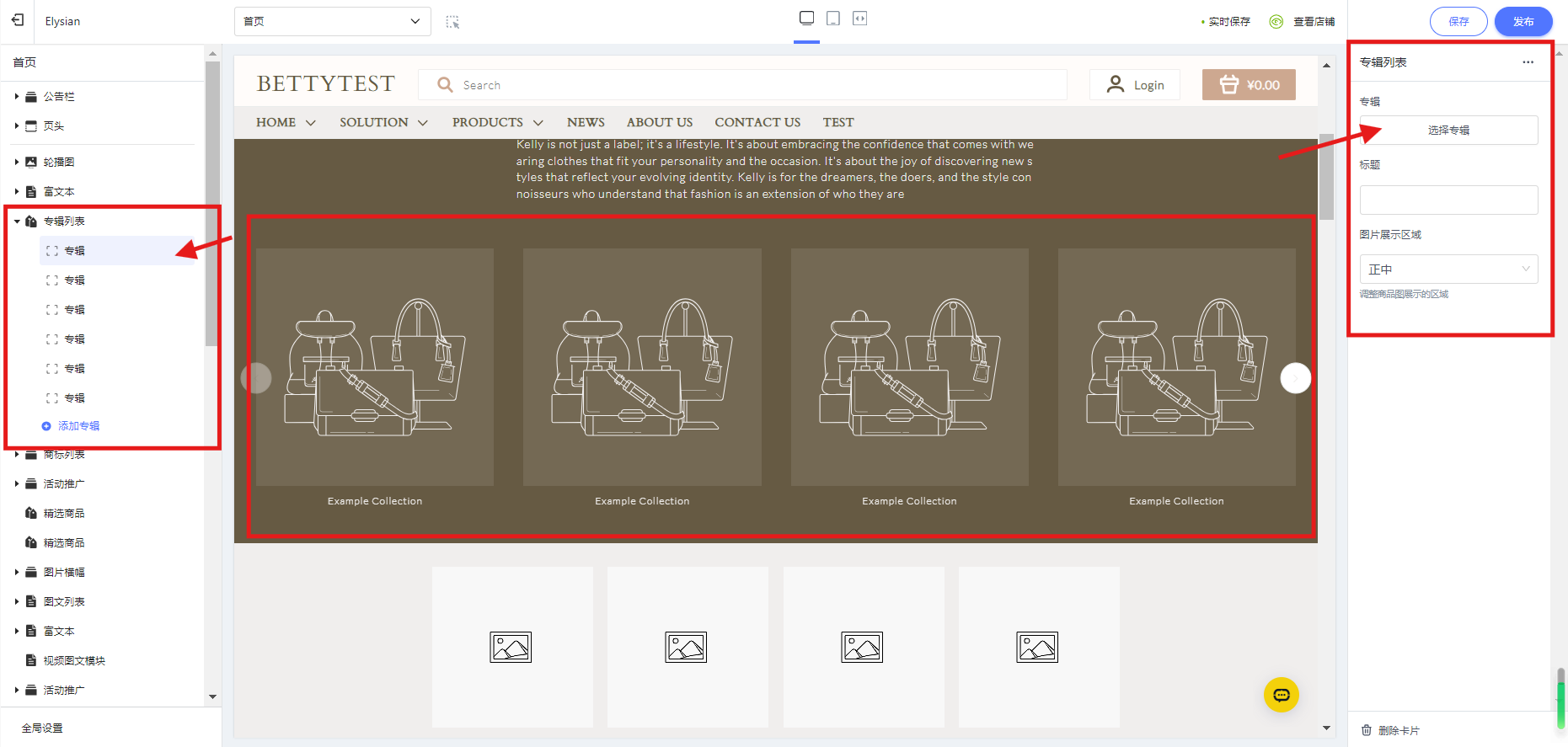Click the exit editor icon beside Elysian
The image size is (1568, 747).
(x=18, y=20)
